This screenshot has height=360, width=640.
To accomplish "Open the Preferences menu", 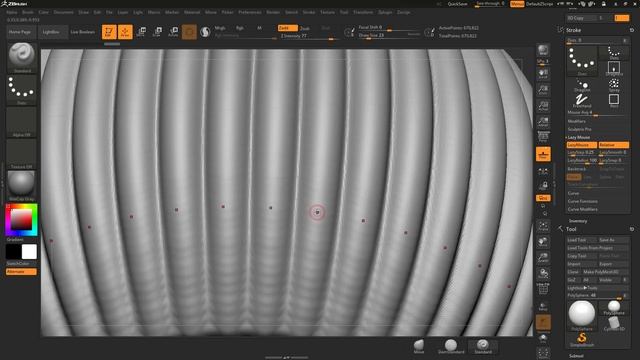I will click(250, 12).
